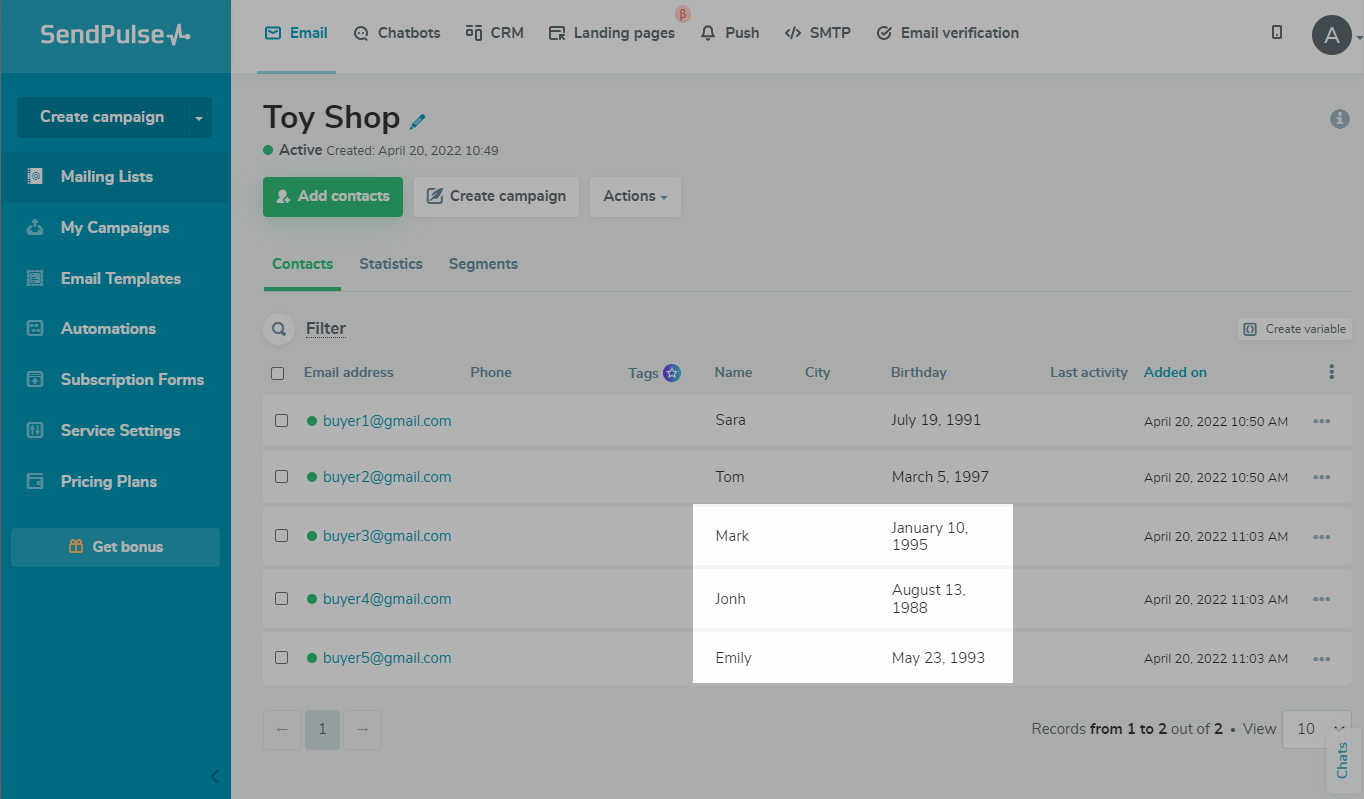Click the info icon at top right
Viewport: 1364px width, 799px height.
(x=1340, y=119)
